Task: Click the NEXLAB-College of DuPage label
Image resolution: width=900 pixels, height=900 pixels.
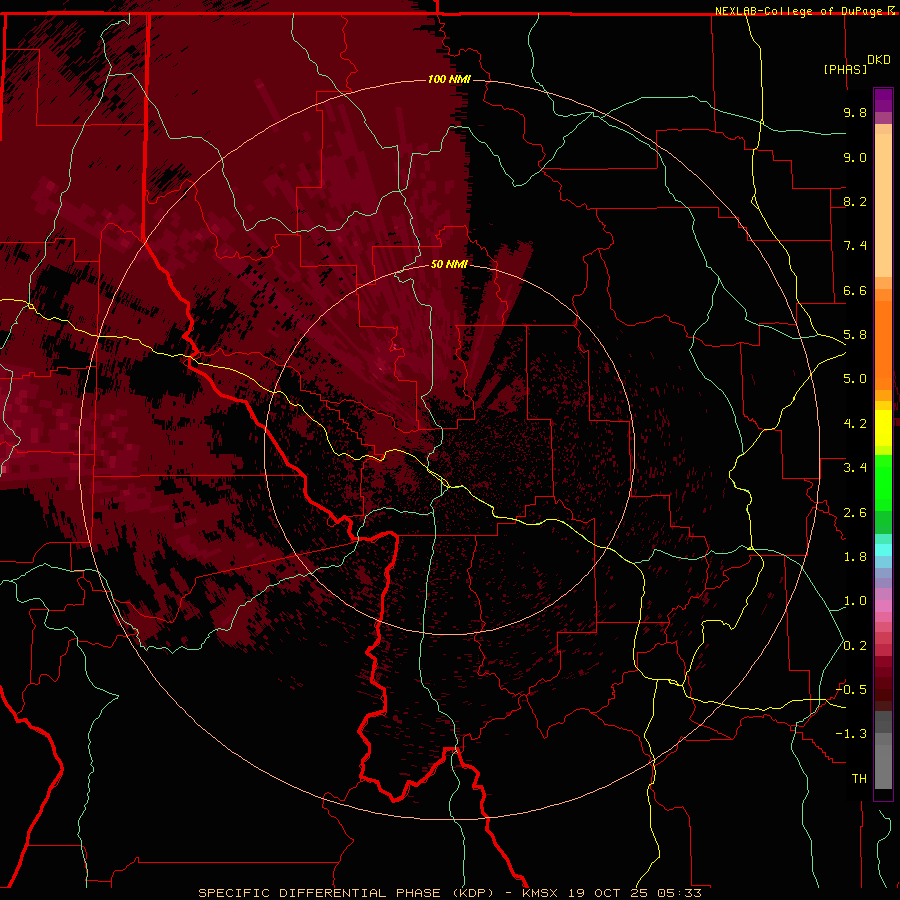Action: click(x=800, y=11)
